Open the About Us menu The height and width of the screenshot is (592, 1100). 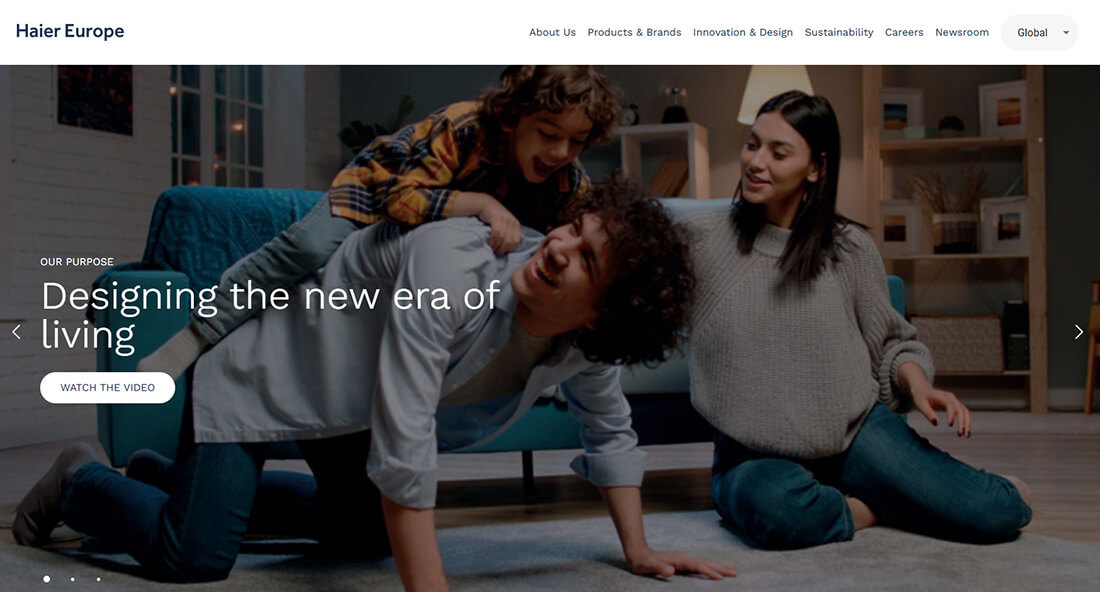tap(552, 32)
